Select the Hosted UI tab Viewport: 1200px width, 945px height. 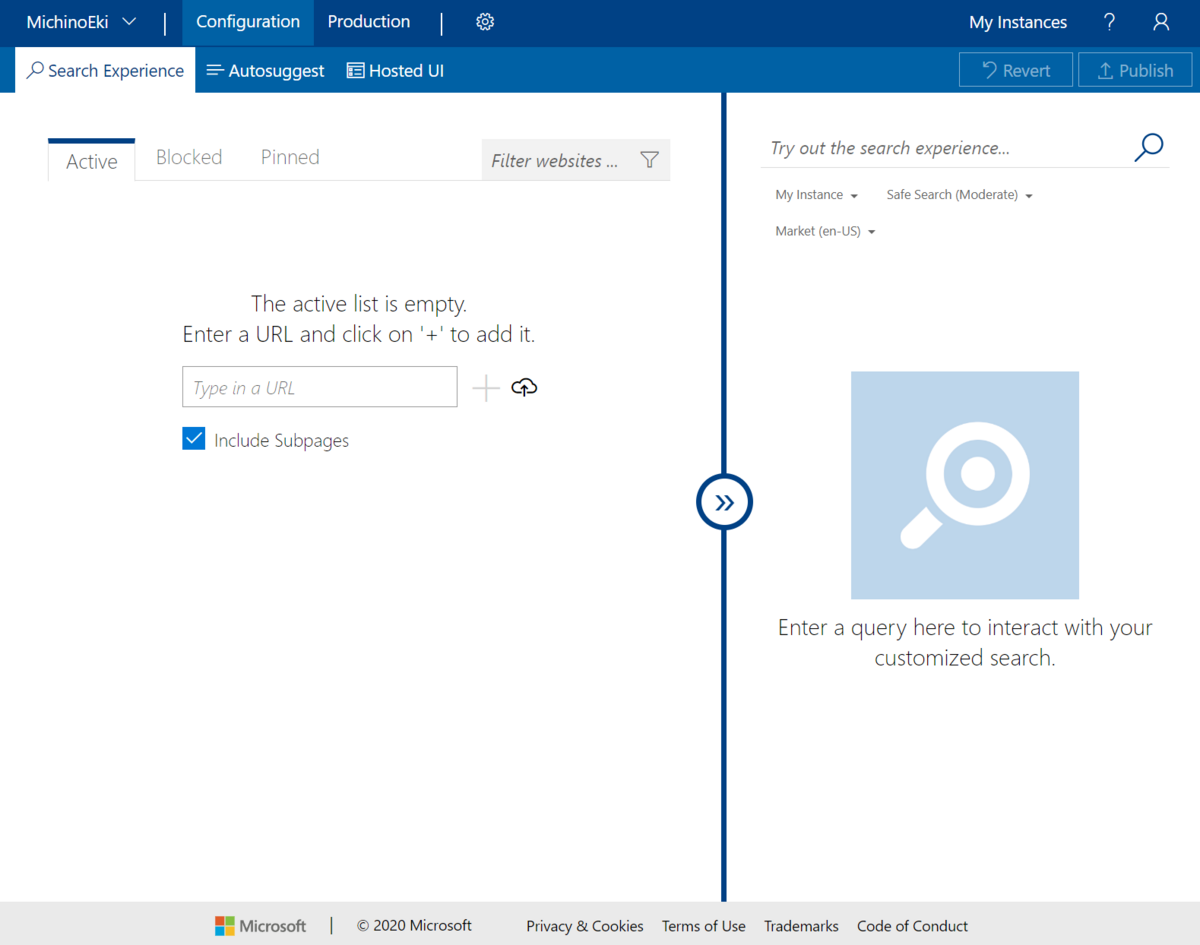click(395, 70)
